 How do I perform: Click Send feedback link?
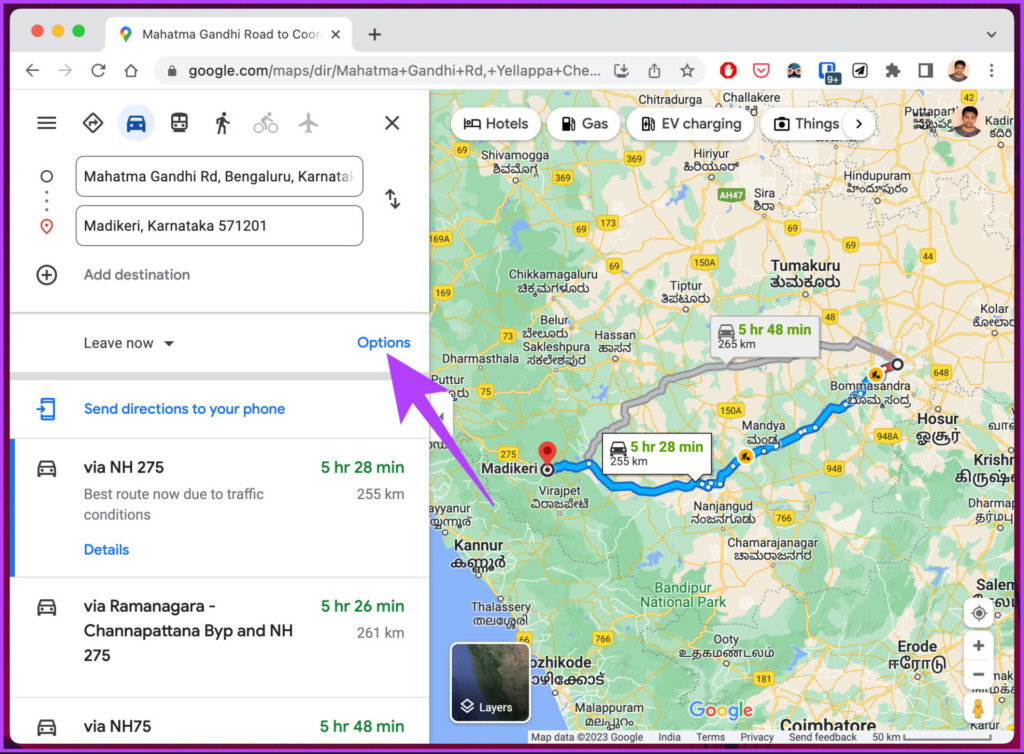click(823, 737)
